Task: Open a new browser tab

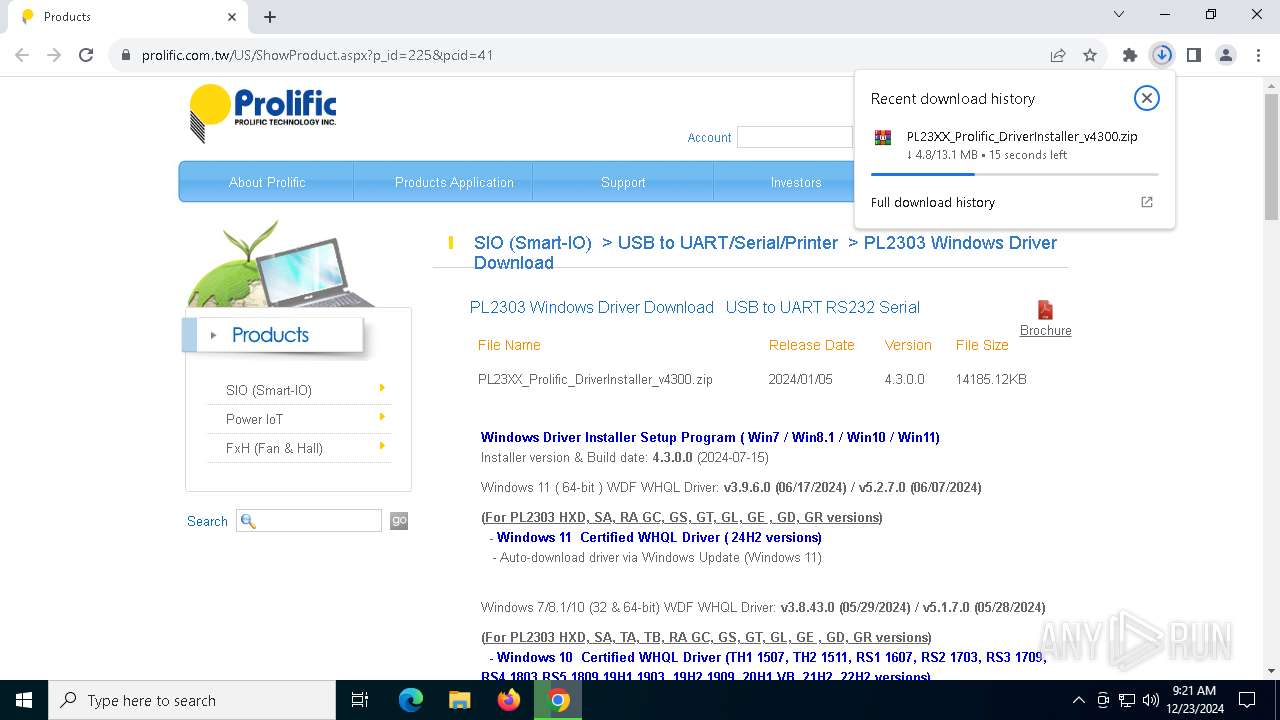Action: (x=270, y=16)
